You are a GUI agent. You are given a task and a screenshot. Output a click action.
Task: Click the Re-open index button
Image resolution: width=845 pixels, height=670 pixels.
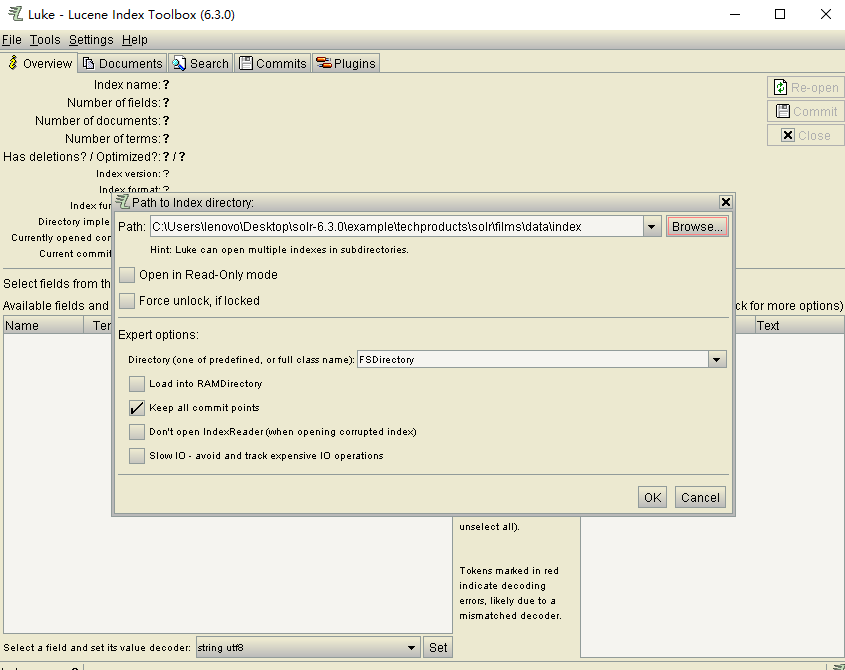tap(806, 87)
